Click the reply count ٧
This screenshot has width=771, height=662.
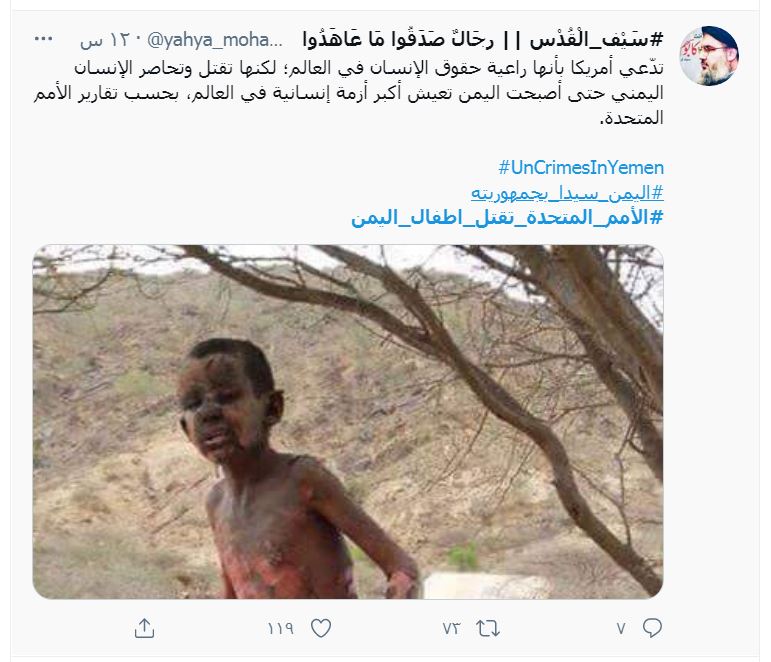[622, 629]
